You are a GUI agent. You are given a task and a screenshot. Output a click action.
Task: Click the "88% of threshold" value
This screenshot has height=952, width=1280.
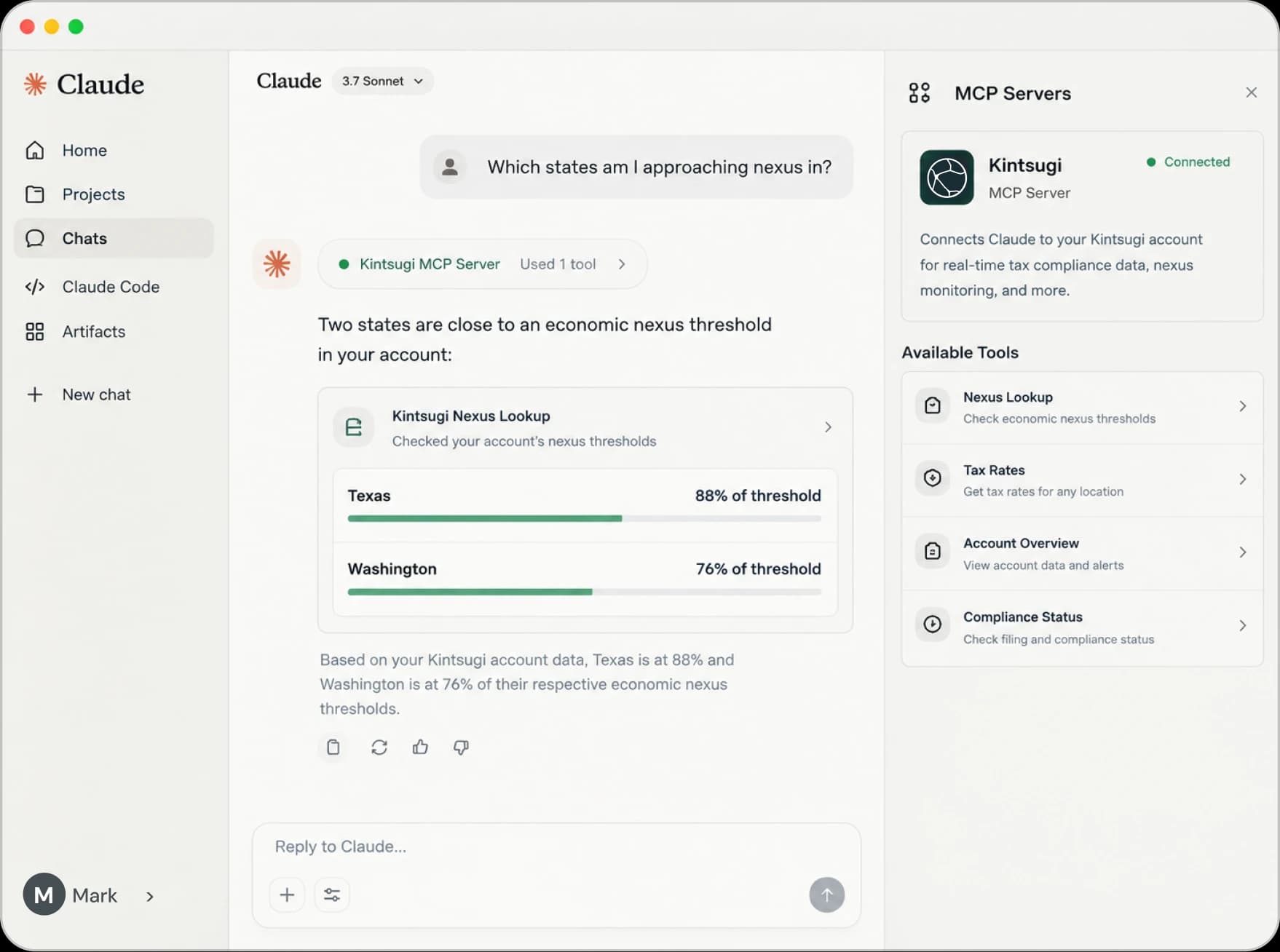pyautogui.click(x=758, y=496)
